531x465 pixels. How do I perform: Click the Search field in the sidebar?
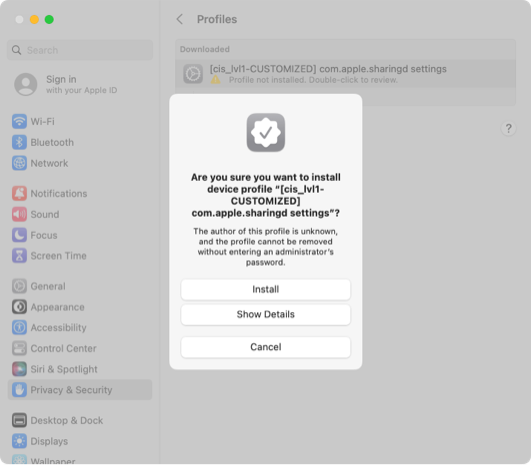pos(80,50)
